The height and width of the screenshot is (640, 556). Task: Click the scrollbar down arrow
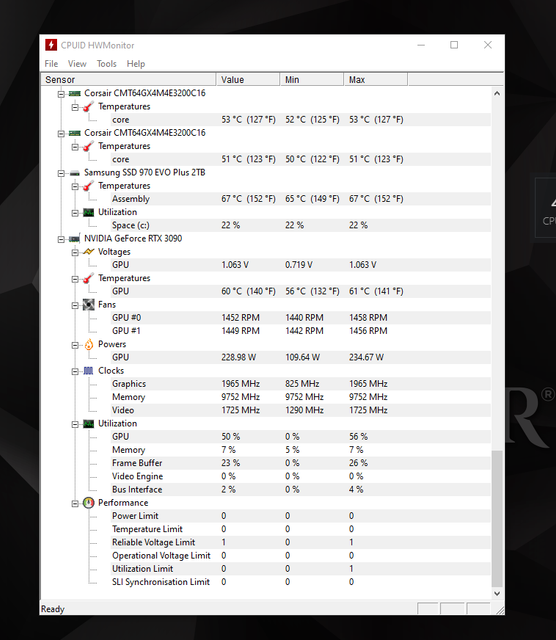coord(497,593)
